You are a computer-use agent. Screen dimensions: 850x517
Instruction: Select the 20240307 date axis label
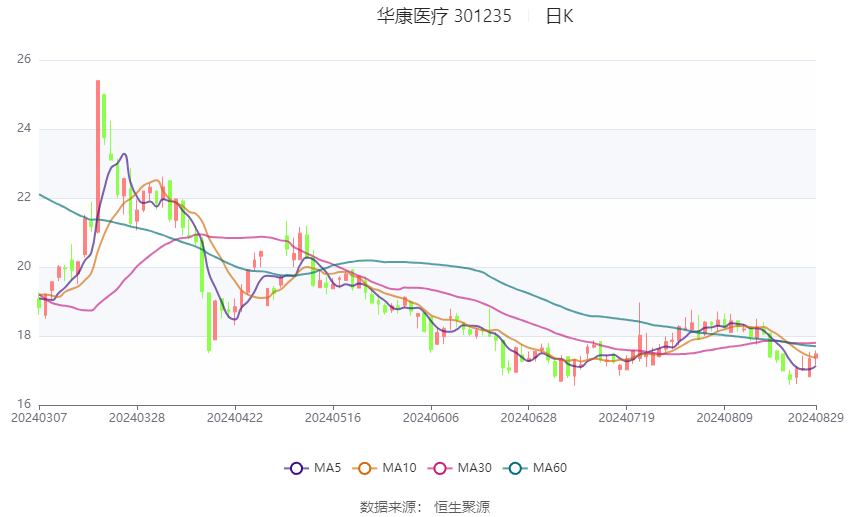point(39,418)
